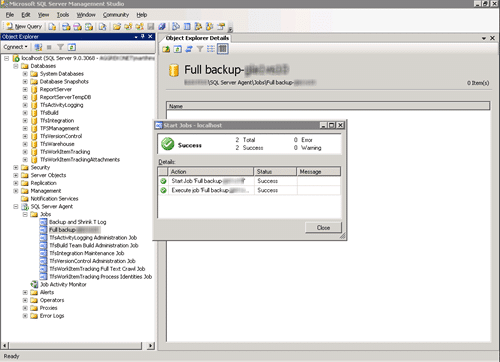This screenshot has height=362, width=500.
Task: Click the Name column header in Details pane
Action: (328, 106)
